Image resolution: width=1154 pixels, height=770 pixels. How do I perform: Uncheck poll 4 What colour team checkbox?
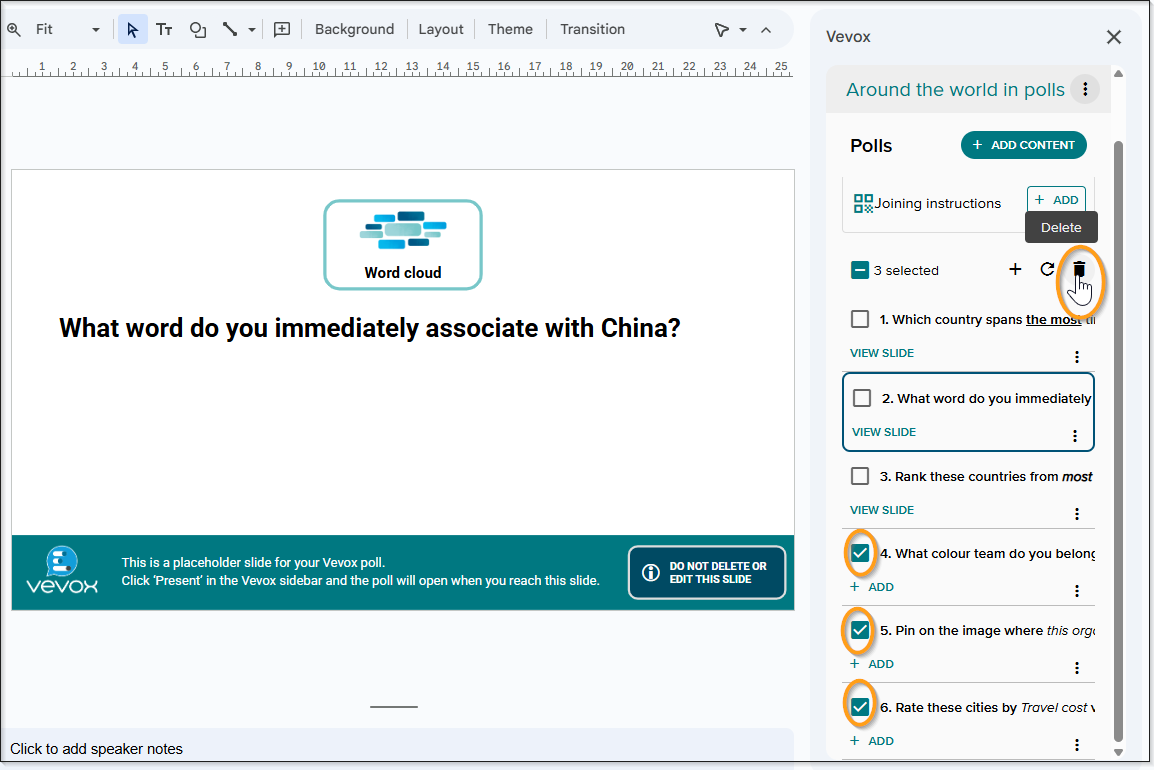860,553
